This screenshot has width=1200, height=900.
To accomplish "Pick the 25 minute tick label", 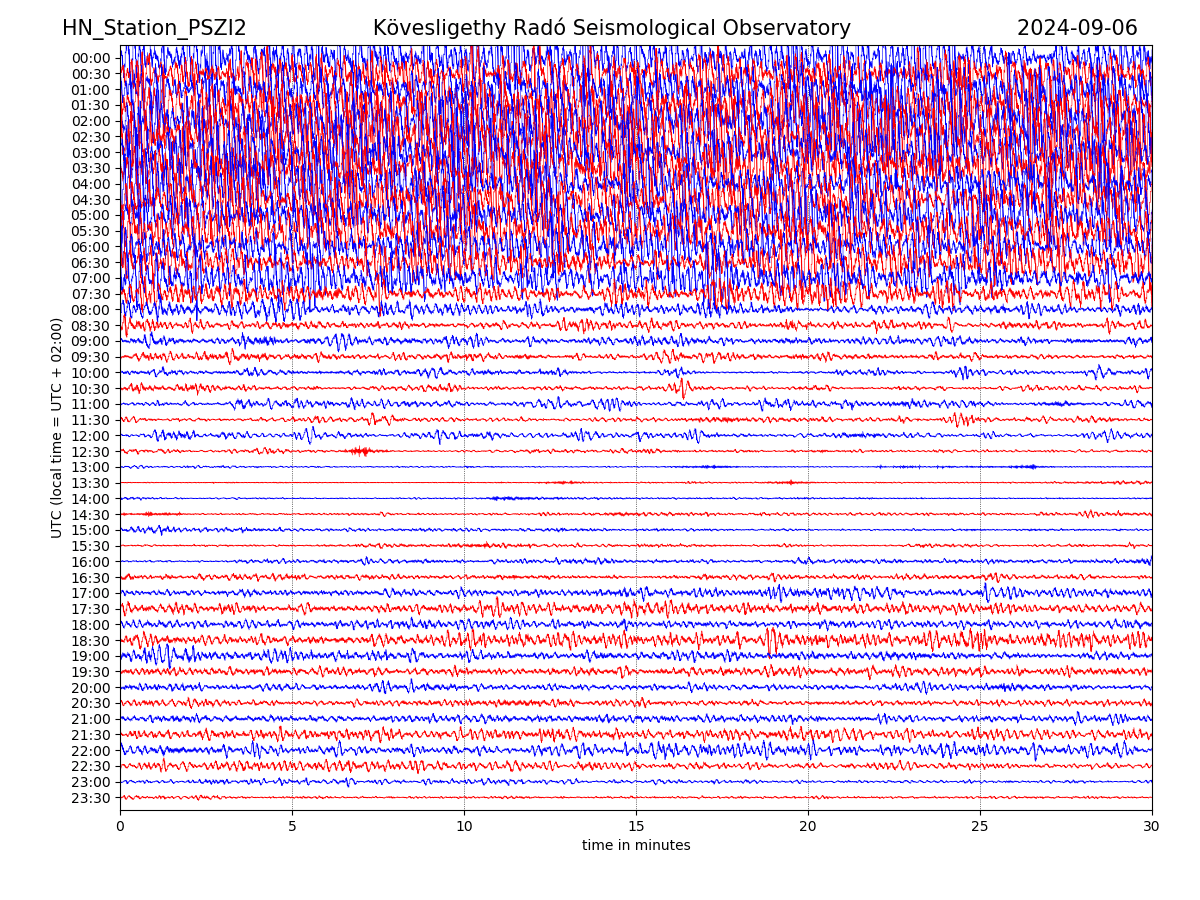I will click(x=980, y=826).
